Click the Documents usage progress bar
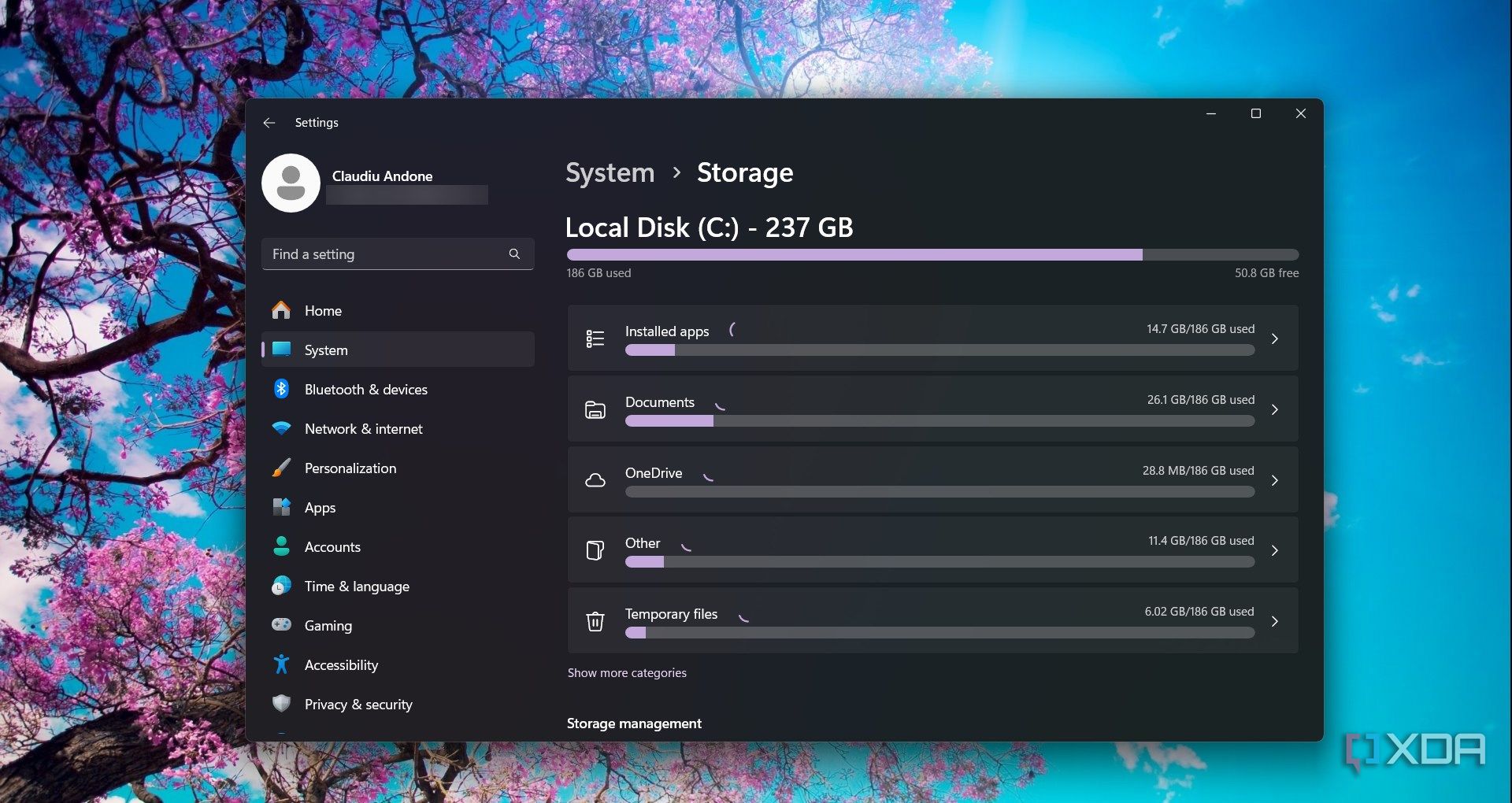Screen dimensions: 1512x803 click(x=939, y=421)
